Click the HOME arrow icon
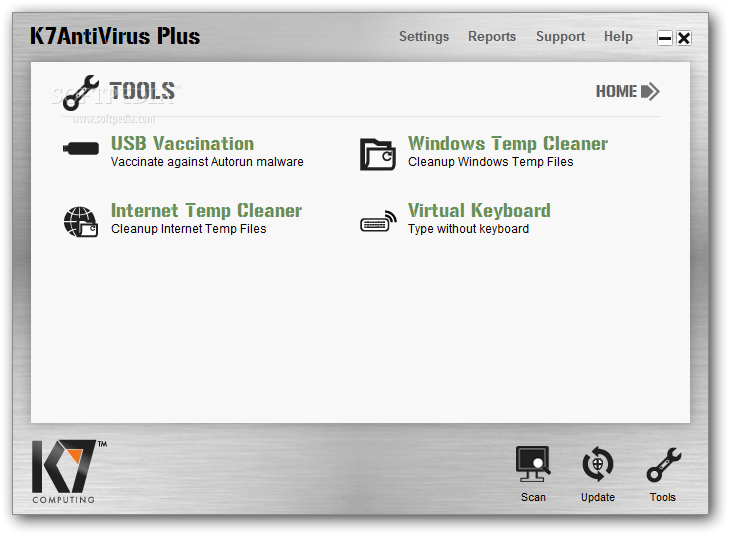This screenshot has width=729, height=535. pyautogui.click(x=650, y=92)
